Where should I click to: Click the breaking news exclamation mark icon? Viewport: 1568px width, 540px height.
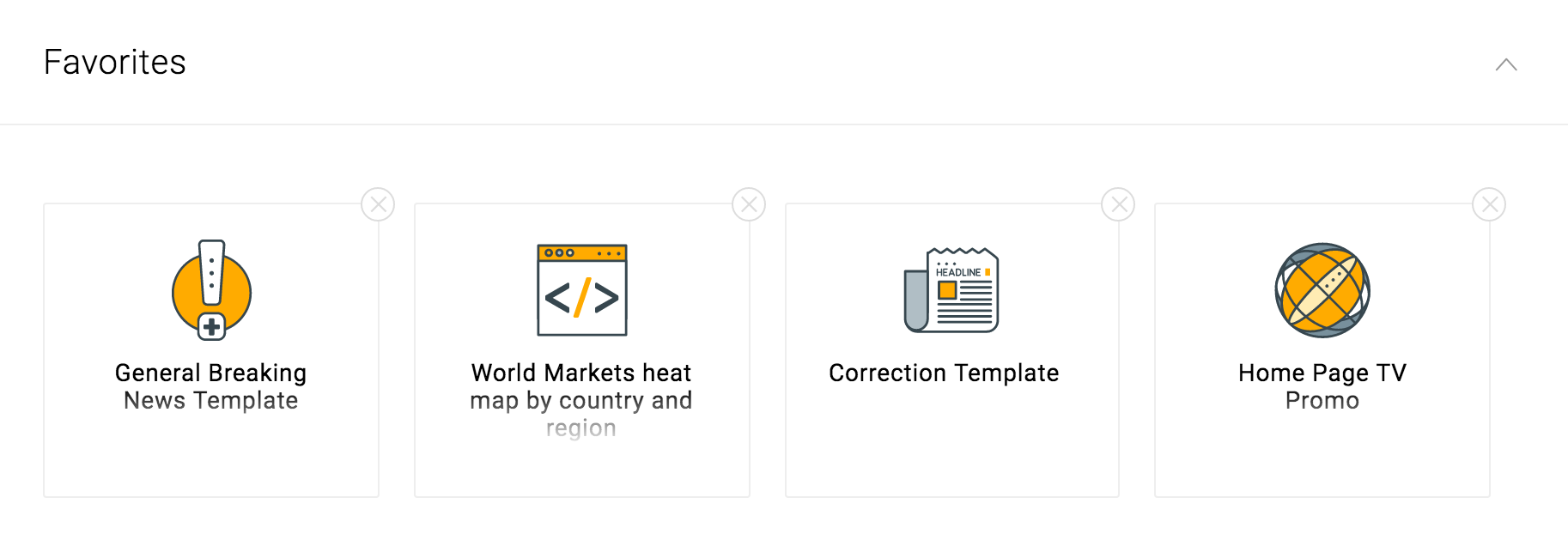pos(211,289)
